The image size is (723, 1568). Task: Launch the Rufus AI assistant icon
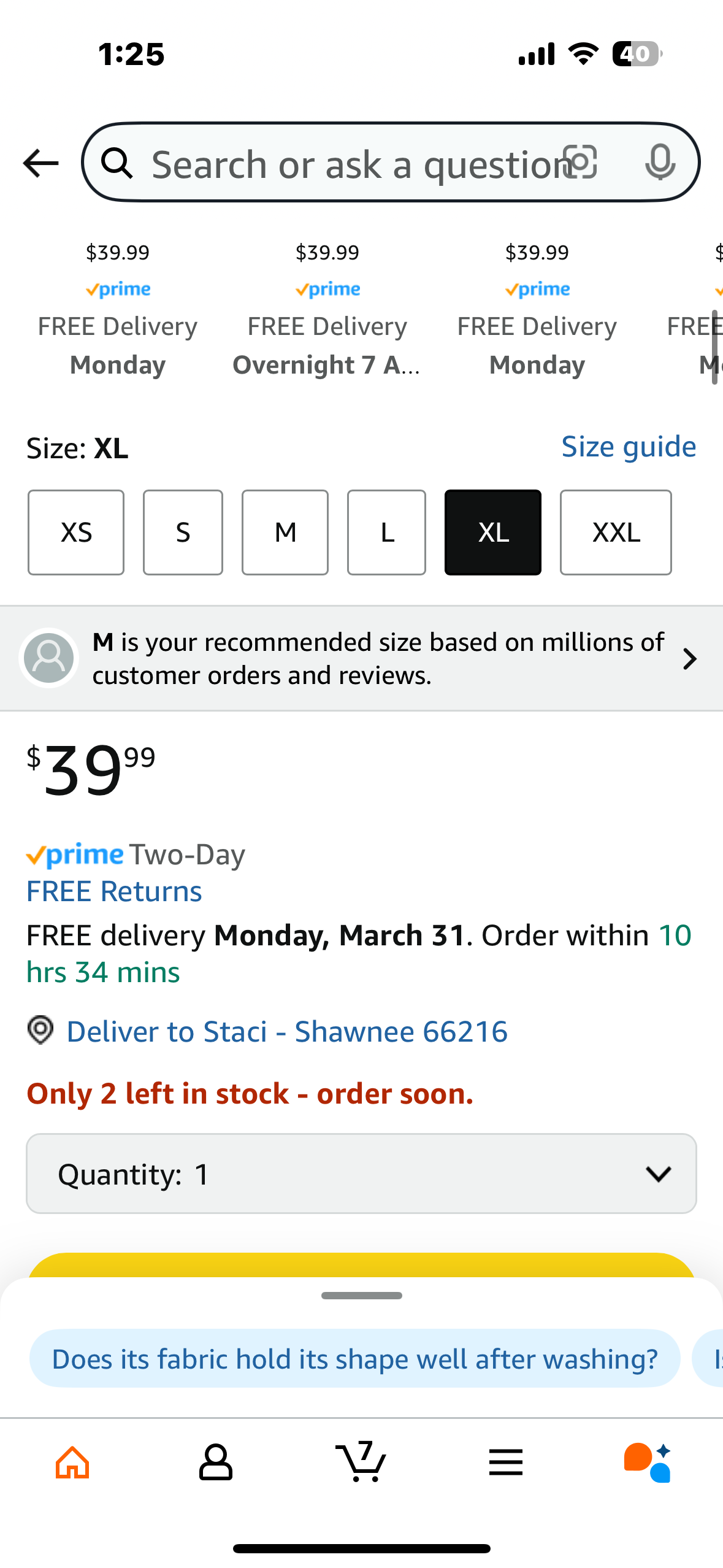[x=648, y=1462]
